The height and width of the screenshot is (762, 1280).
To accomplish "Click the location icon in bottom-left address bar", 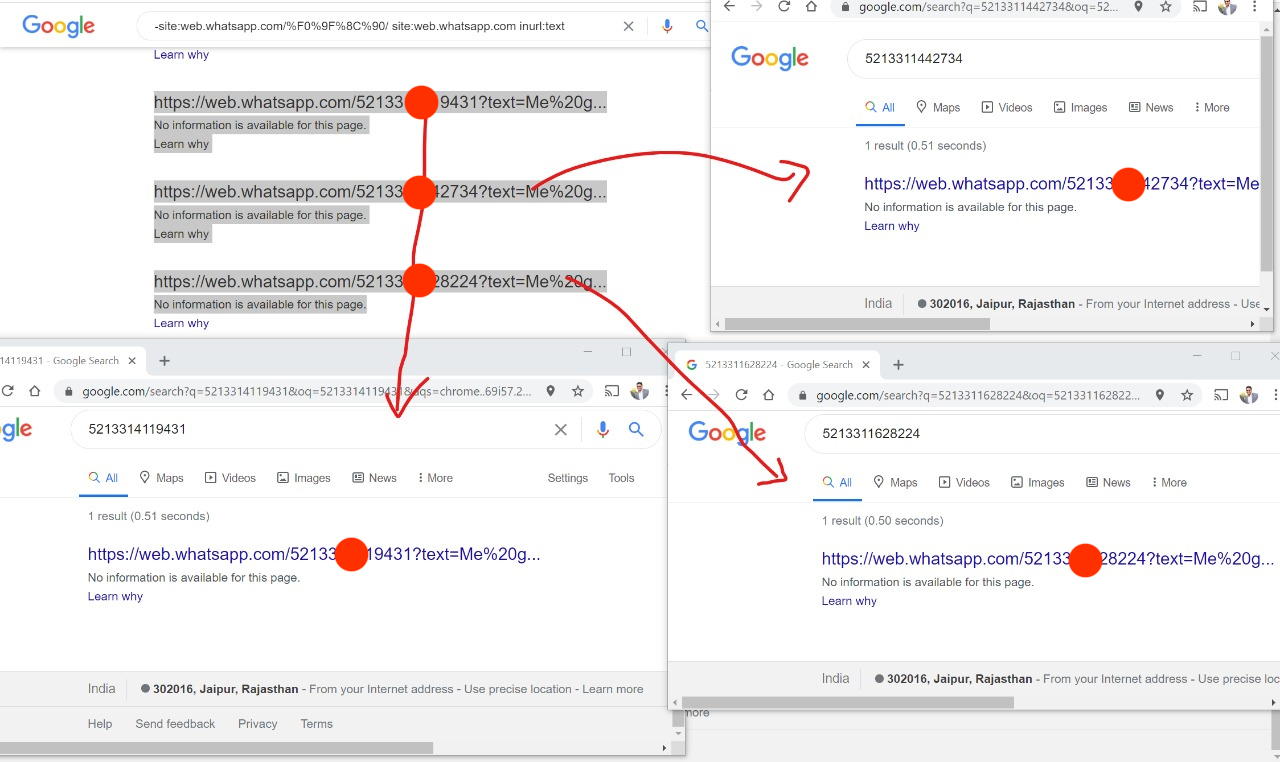I will point(550,391).
